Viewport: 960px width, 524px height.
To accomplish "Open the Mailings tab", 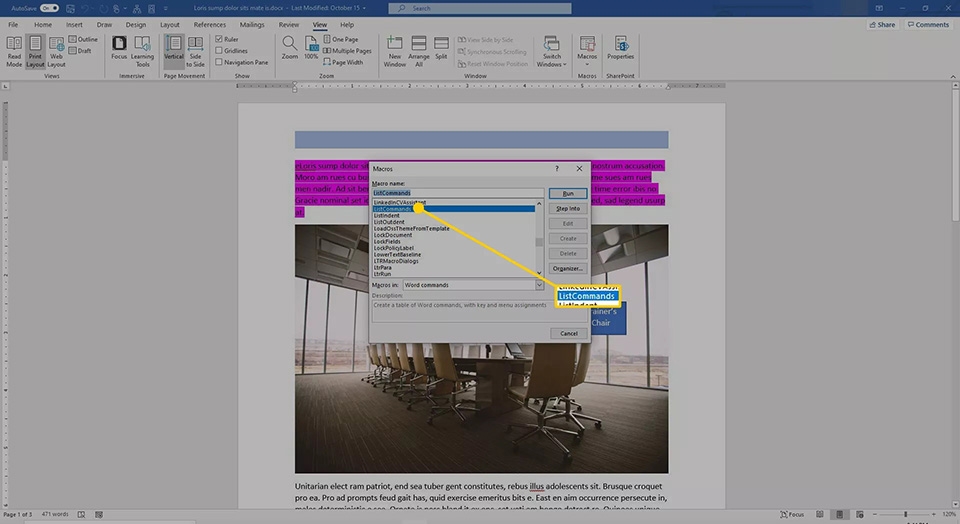I will pos(252,24).
